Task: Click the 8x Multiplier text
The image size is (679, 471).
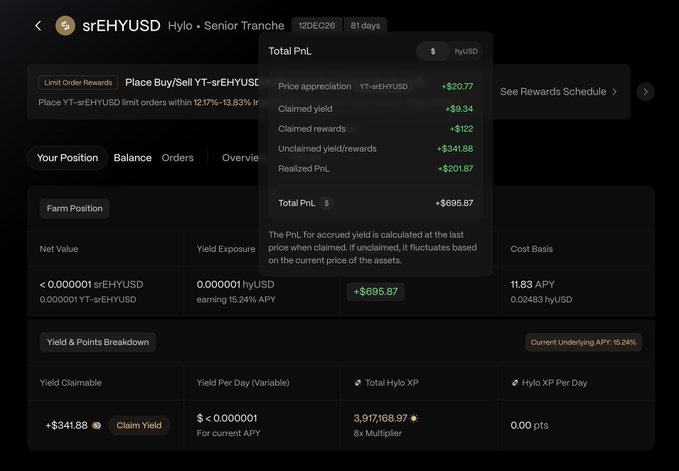Action: pos(377,433)
